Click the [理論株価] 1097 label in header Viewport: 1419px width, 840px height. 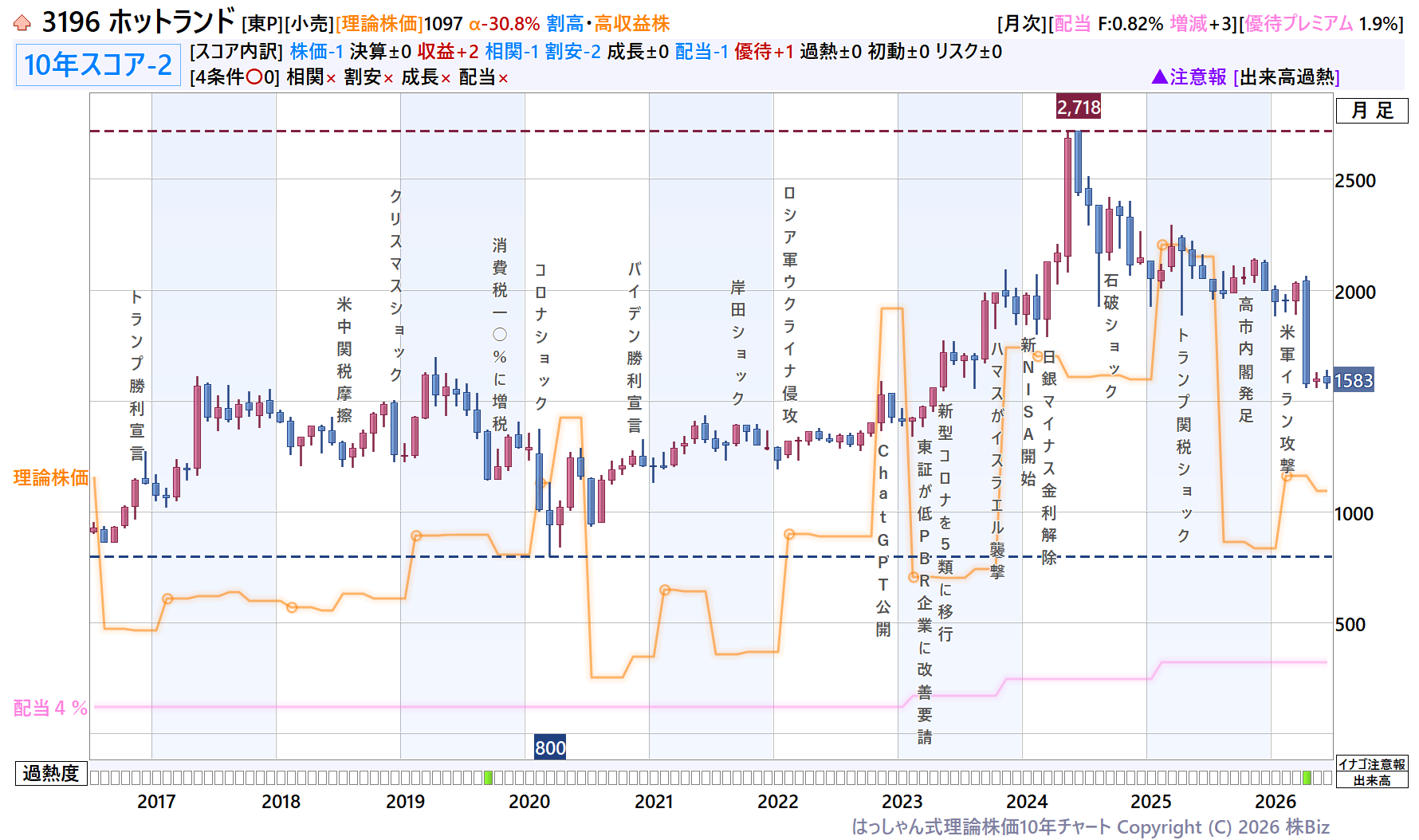(399, 24)
